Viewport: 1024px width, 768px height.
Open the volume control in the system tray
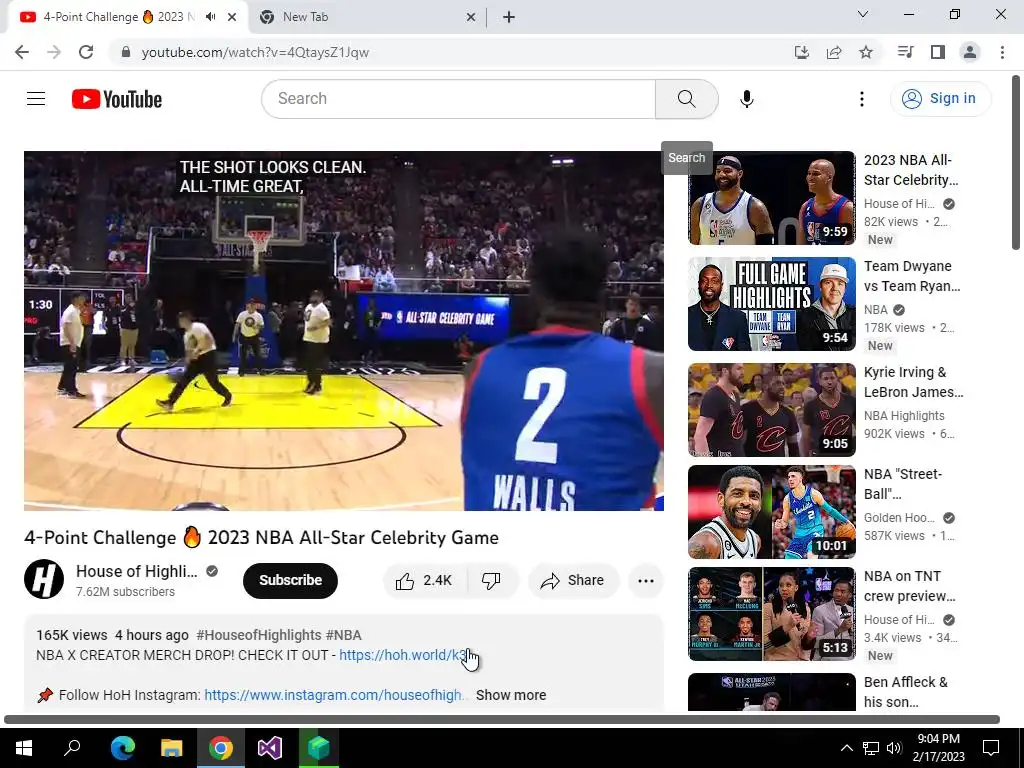894,748
